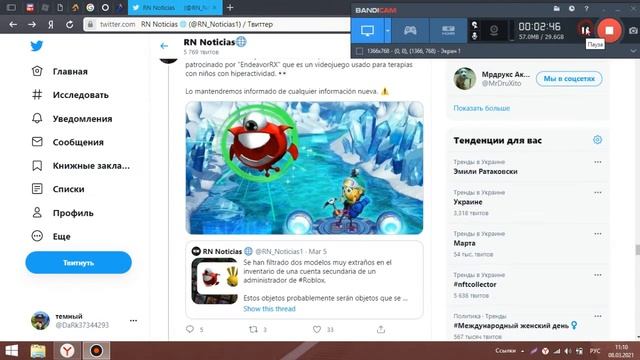Take a Bandicam screenshot with the camera icon
640x360 pixels.
coord(633,31)
